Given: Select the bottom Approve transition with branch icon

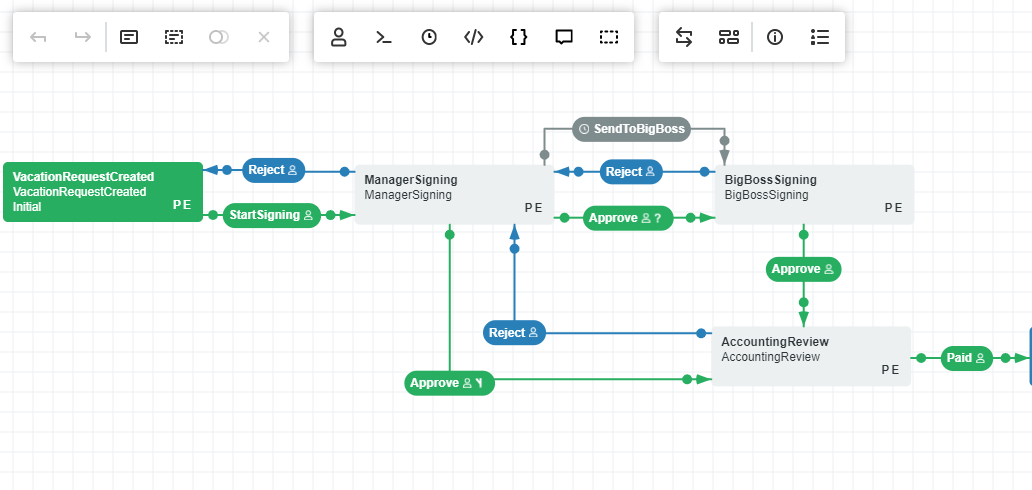Looking at the screenshot, I should [x=450, y=383].
